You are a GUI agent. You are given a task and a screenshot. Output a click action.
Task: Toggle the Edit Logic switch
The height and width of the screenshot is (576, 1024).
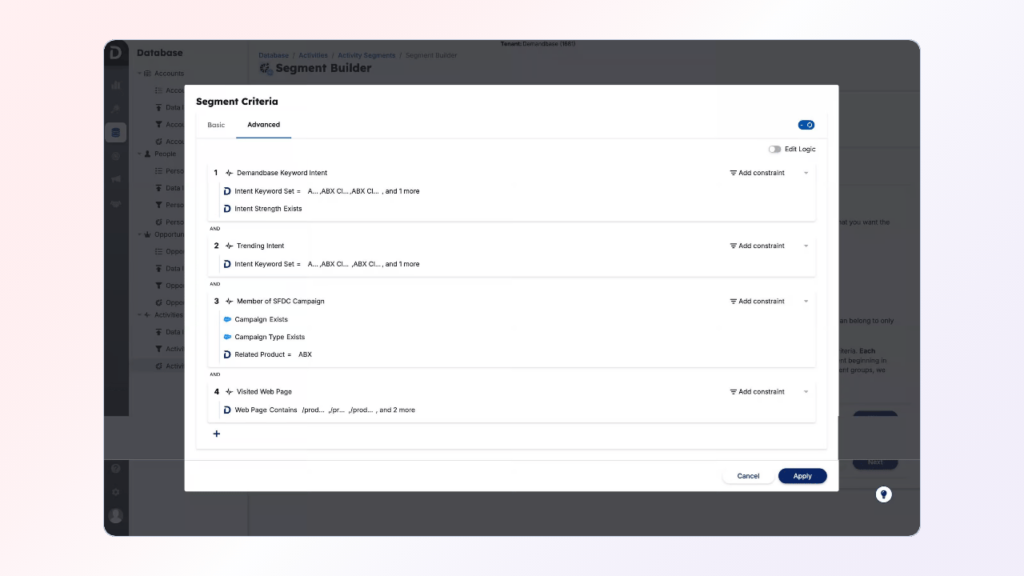[775, 149]
